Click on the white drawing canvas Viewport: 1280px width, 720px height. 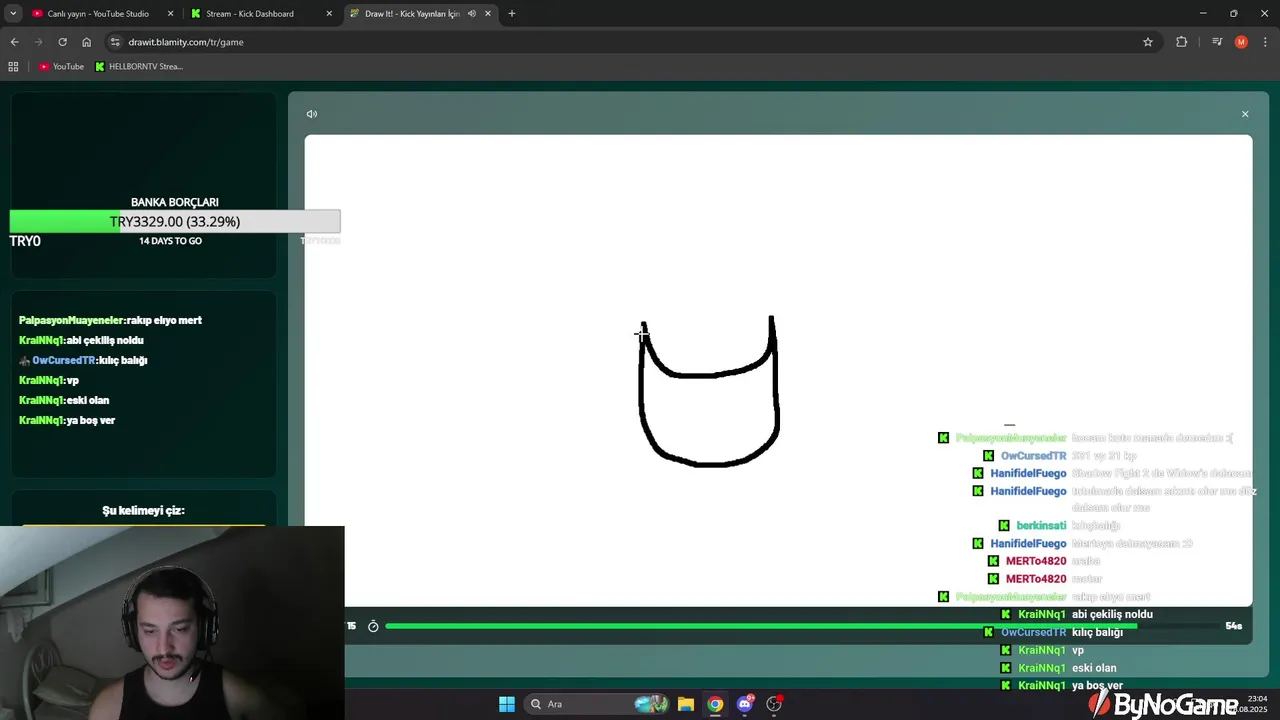778,370
